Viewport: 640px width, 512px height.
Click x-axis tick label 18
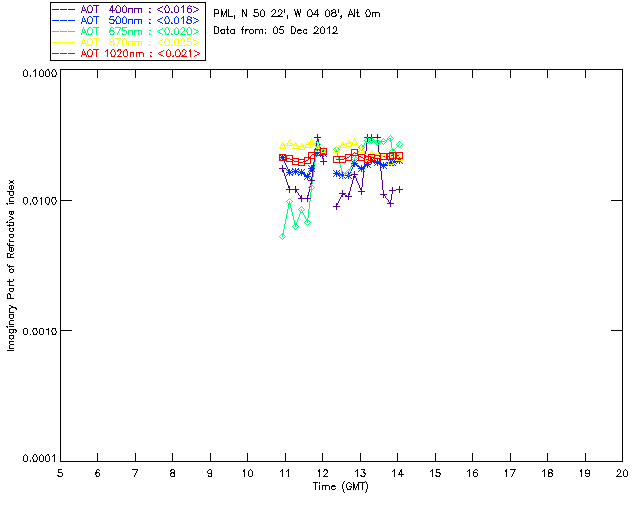(x=547, y=473)
